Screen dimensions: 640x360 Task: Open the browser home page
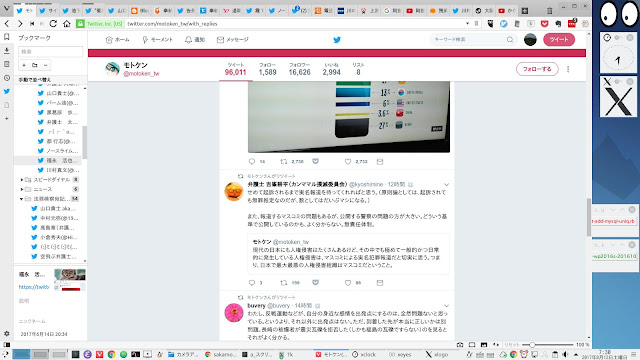pos(67,24)
